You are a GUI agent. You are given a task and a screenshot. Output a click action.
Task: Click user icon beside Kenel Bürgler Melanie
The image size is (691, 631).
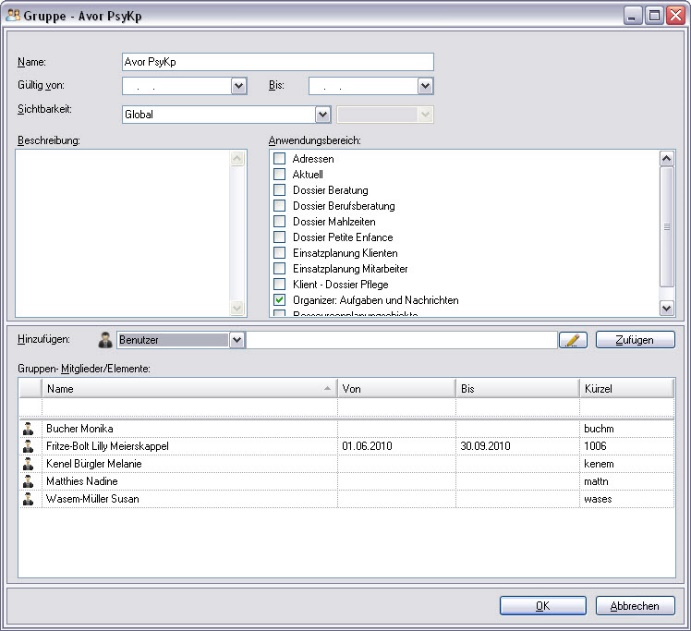28,464
